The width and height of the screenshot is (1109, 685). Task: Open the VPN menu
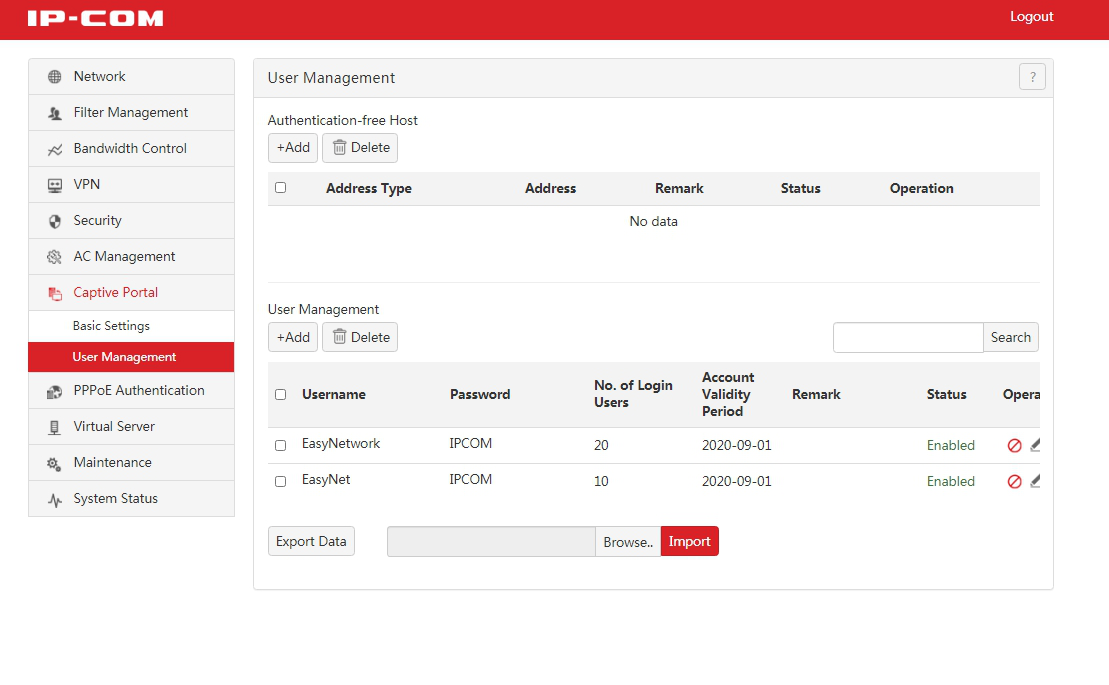(x=132, y=185)
